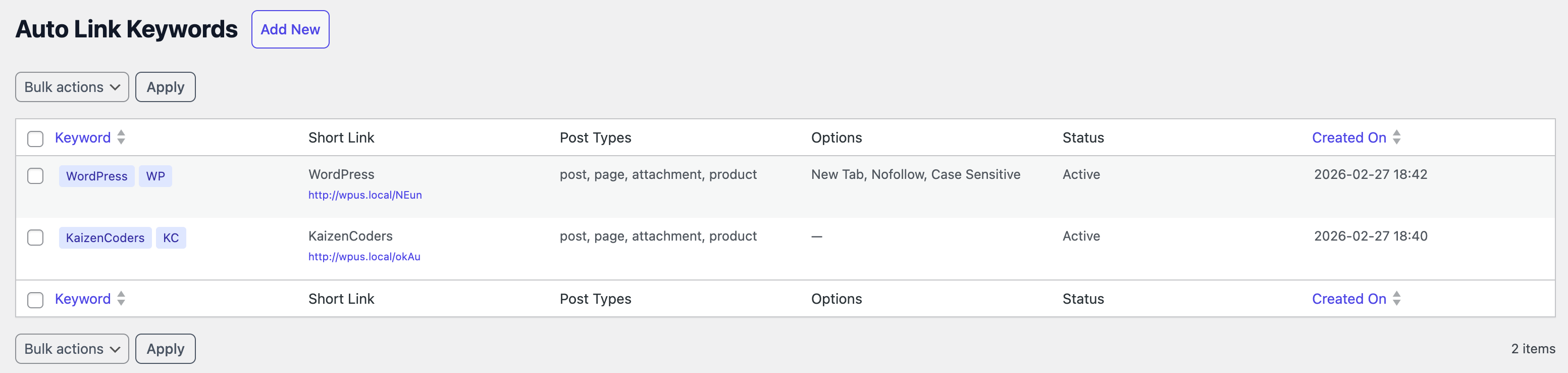
Task: Check the KaizenCoders keyword row checkbox
Action: [x=35, y=237]
